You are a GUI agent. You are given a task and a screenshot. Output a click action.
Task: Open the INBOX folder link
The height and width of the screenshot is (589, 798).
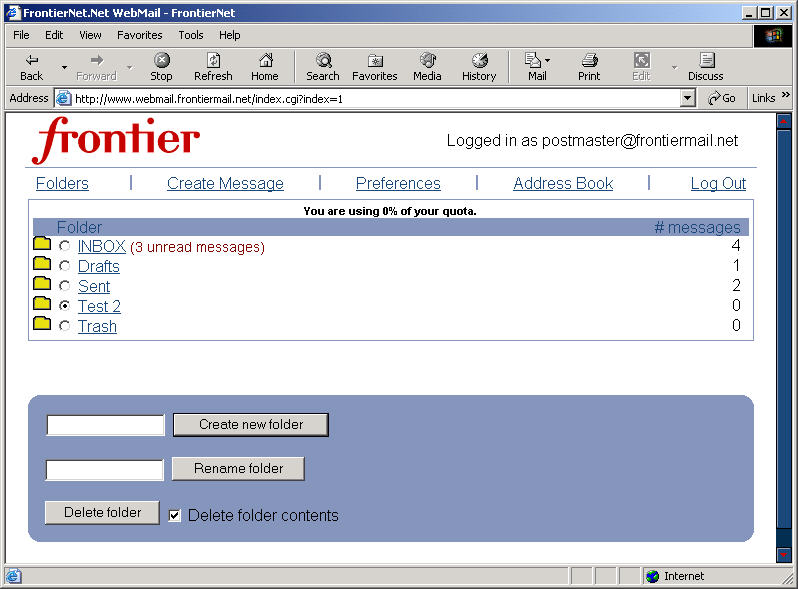coord(102,246)
